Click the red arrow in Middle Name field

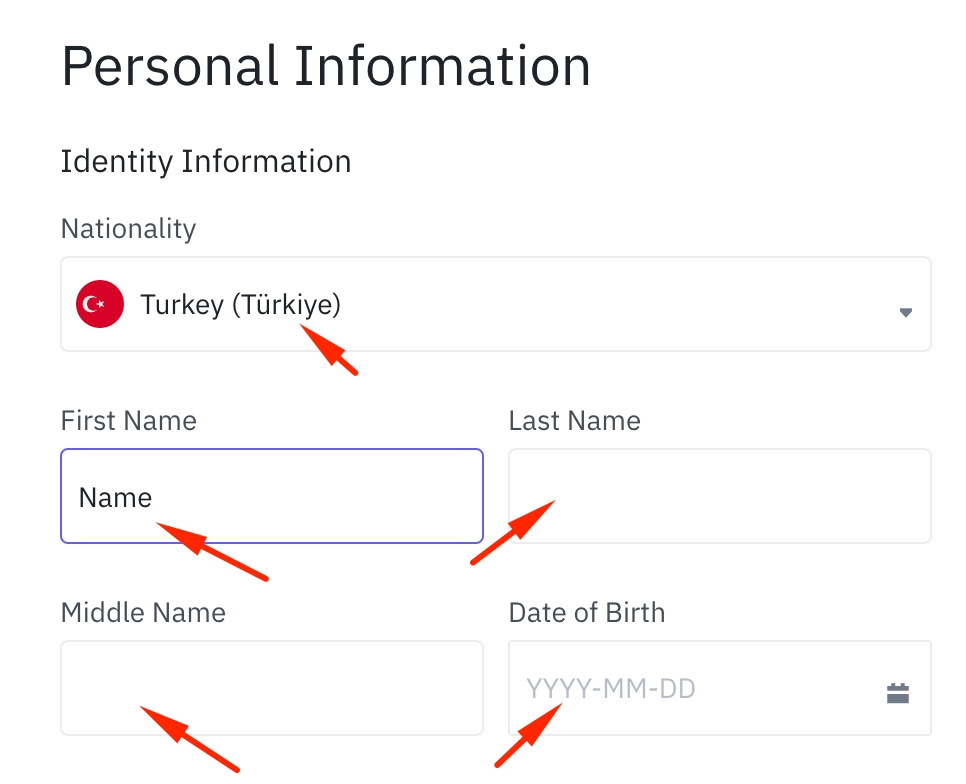[x=190, y=738]
